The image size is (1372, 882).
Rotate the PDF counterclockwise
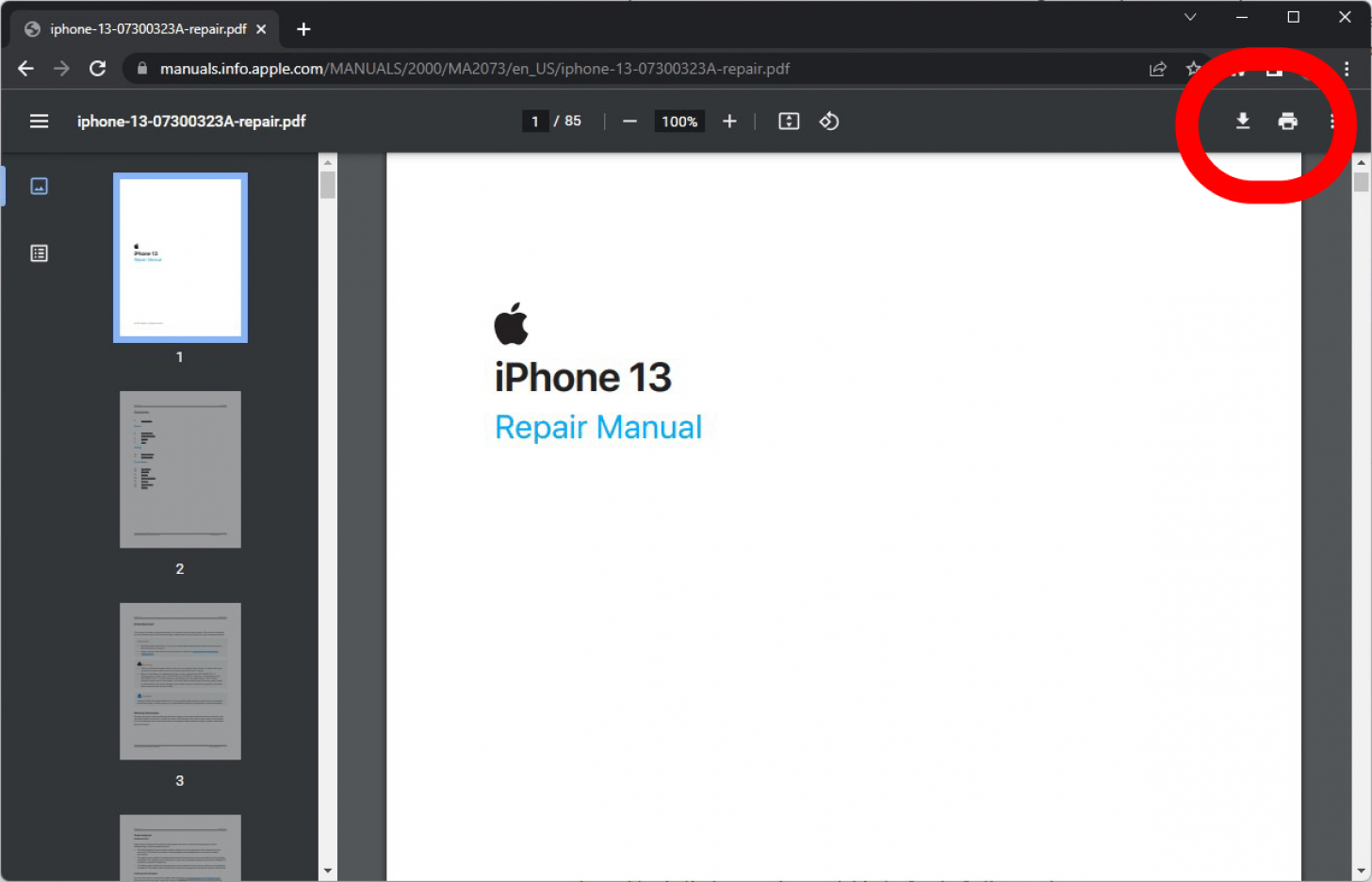click(x=829, y=122)
